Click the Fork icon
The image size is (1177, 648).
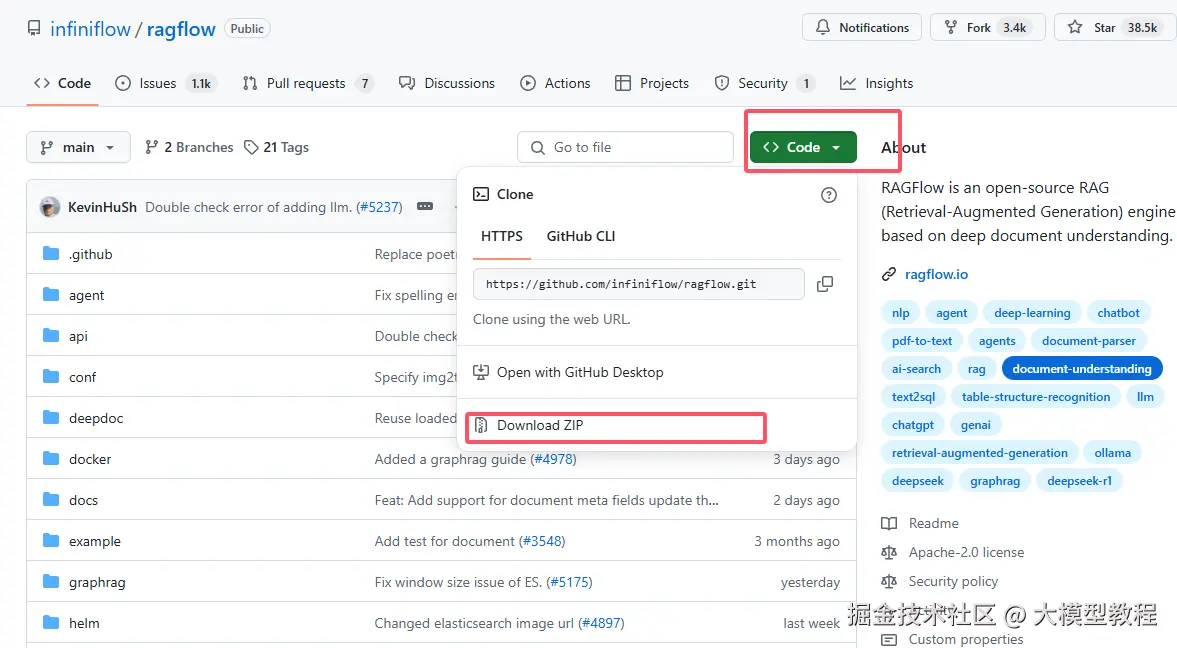[951, 27]
